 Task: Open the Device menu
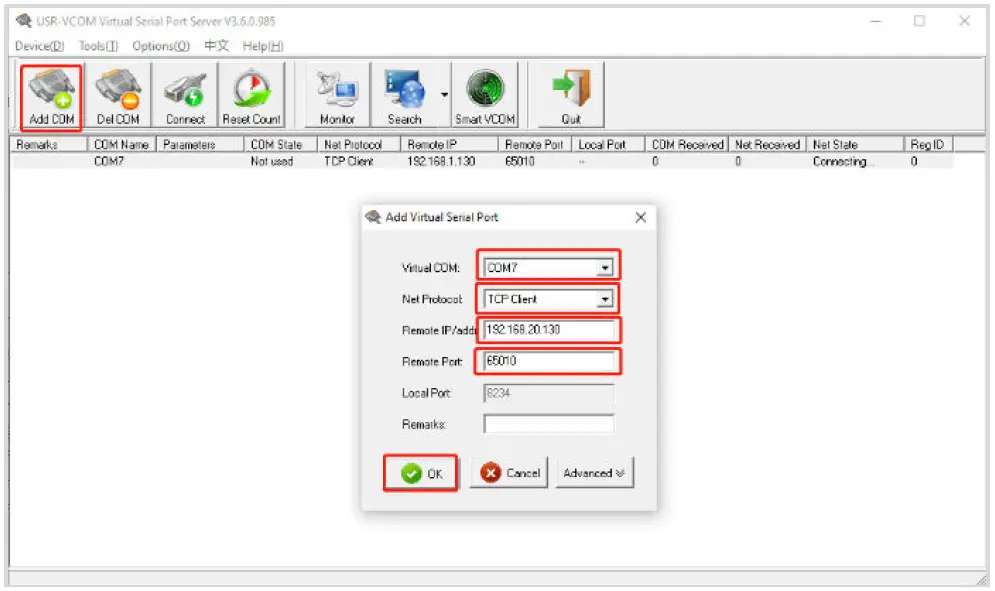(x=39, y=46)
